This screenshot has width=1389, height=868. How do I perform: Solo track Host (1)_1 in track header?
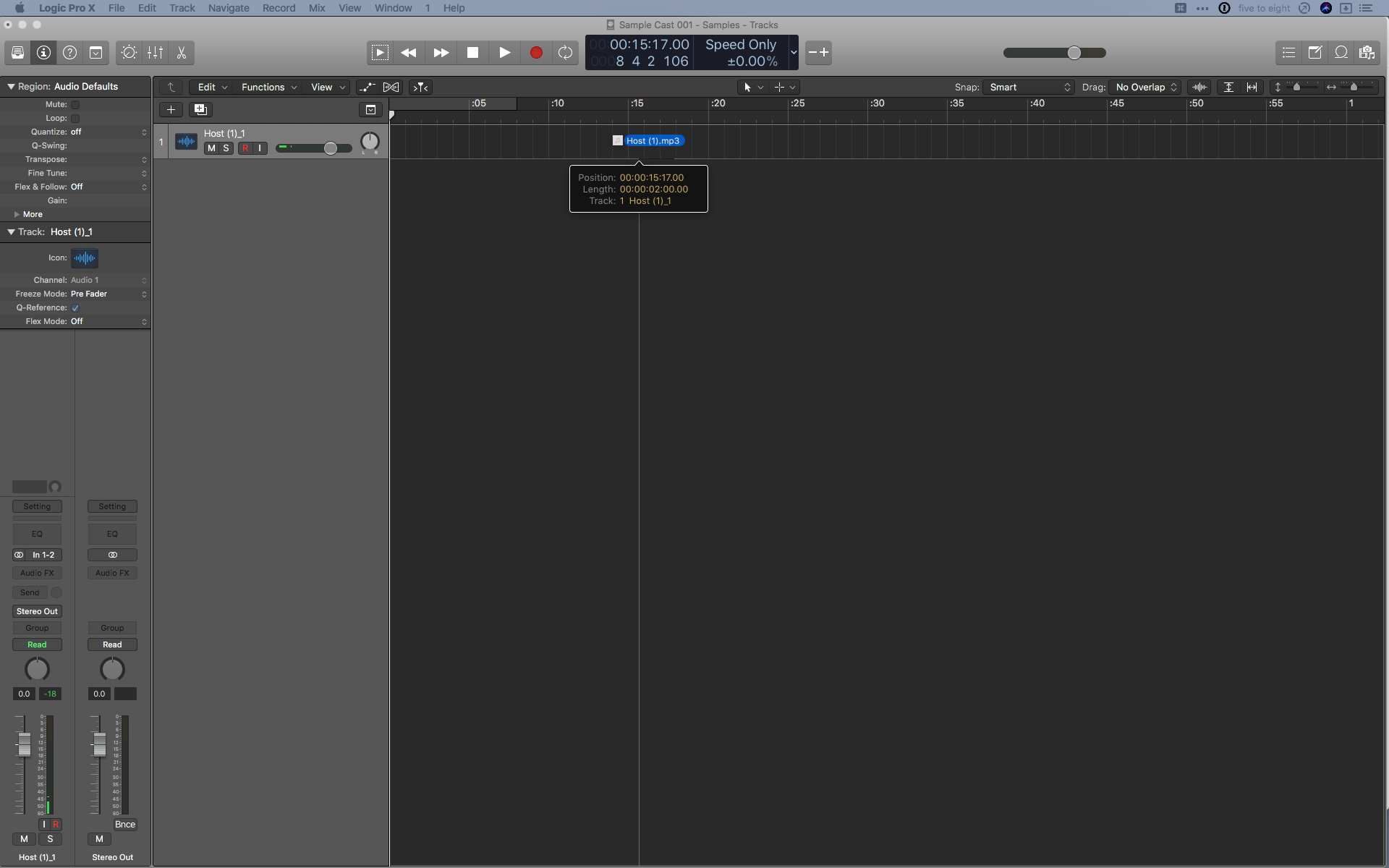click(x=226, y=148)
